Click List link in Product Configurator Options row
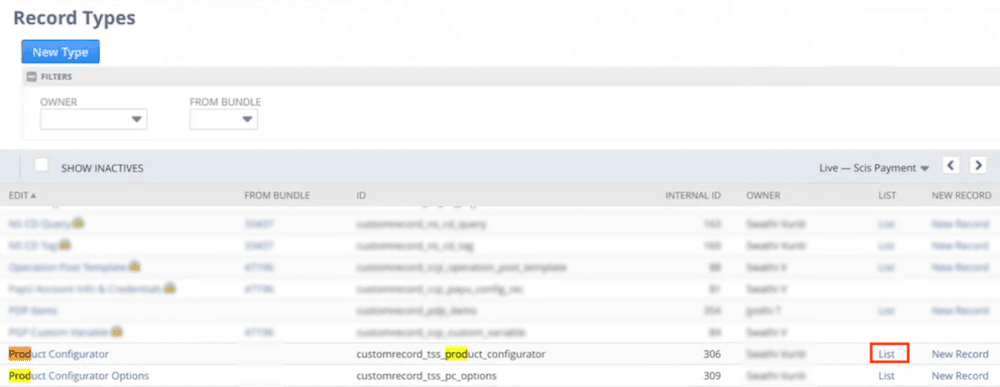 pyautogui.click(x=886, y=376)
